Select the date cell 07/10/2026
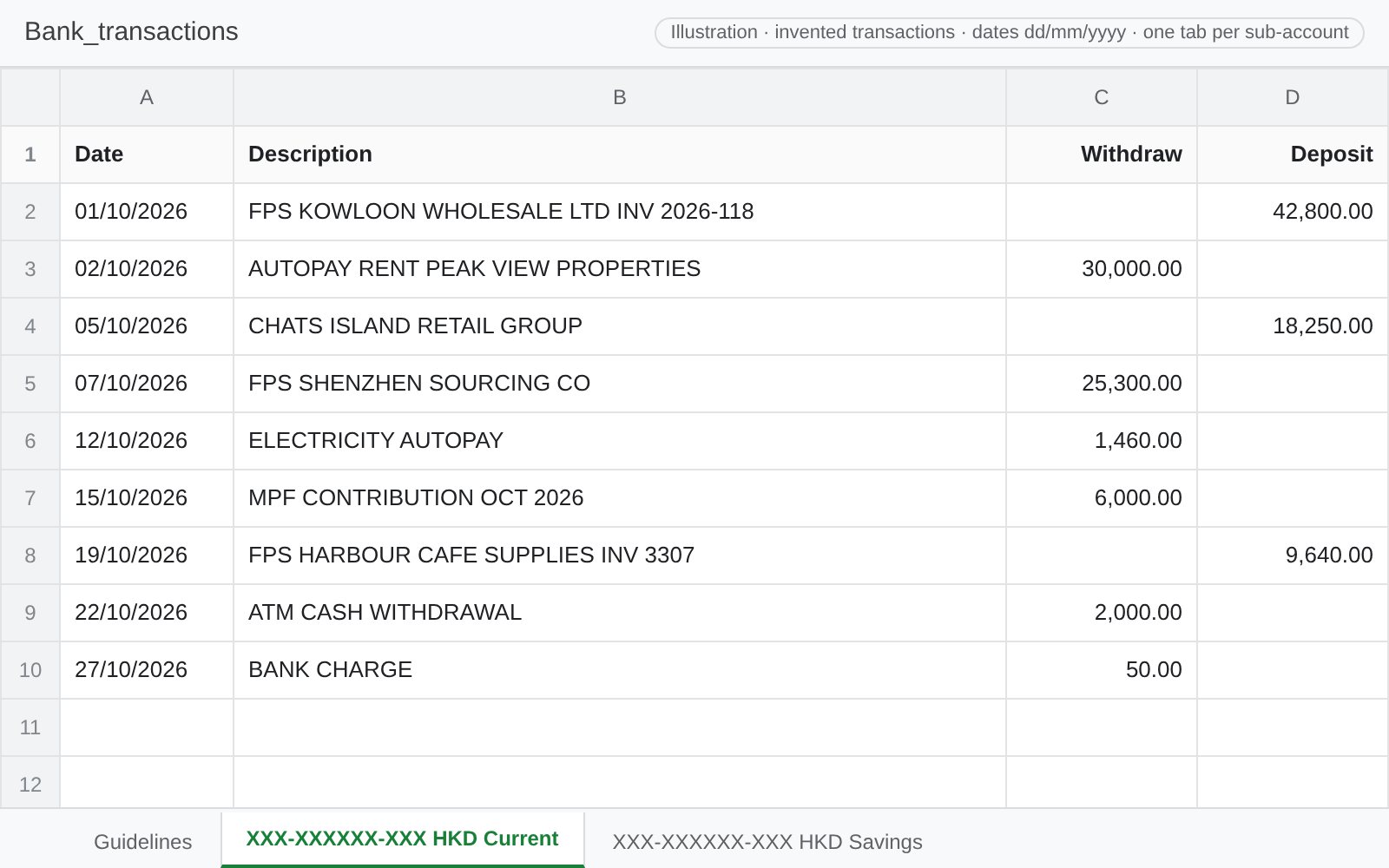The image size is (1389, 868). tap(147, 384)
